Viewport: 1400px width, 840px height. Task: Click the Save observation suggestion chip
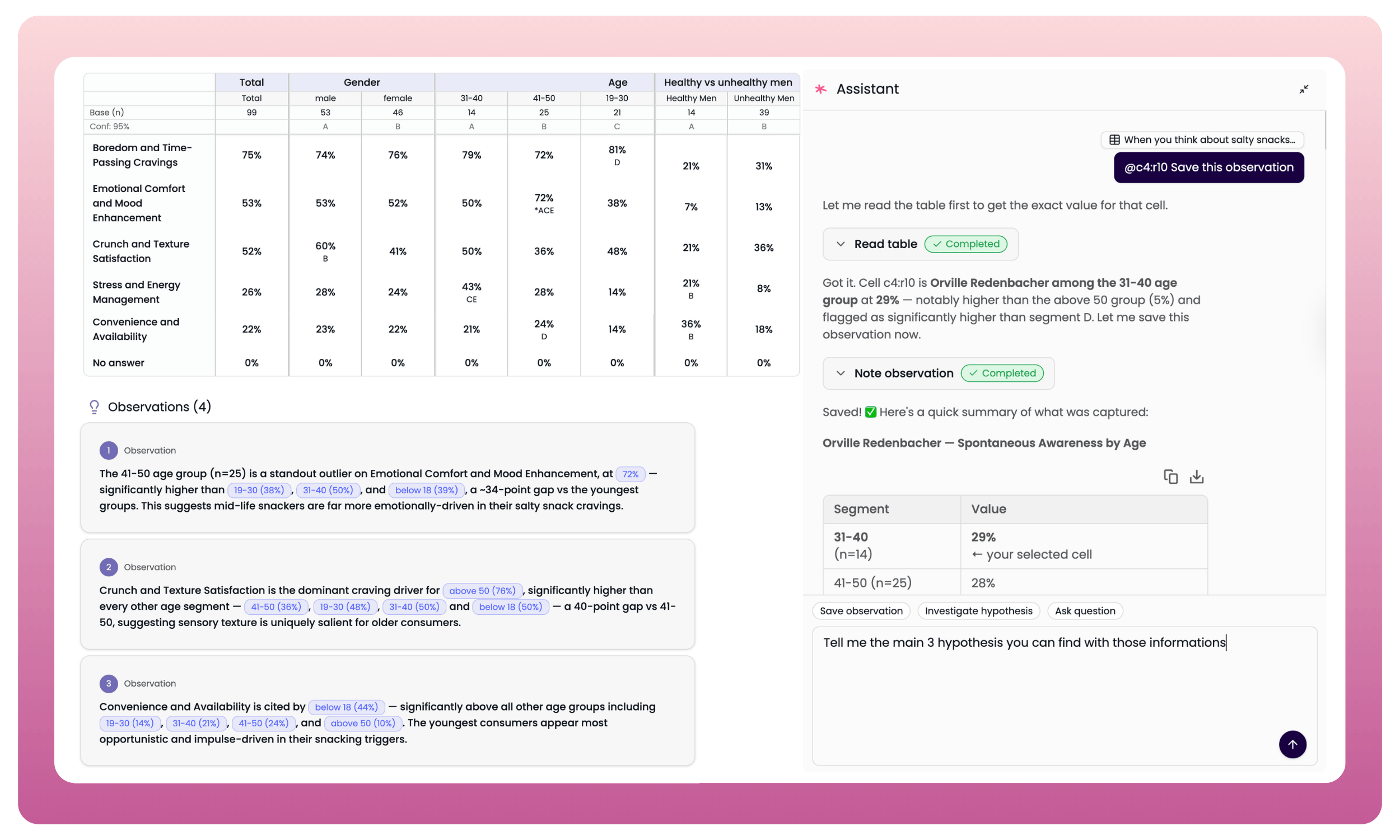click(x=861, y=611)
